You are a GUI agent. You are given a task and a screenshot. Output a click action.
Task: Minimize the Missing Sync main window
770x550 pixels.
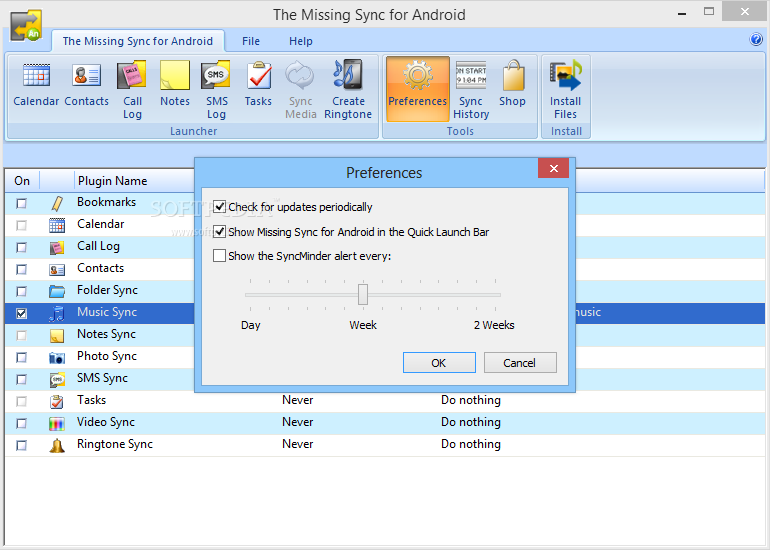[x=682, y=13]
